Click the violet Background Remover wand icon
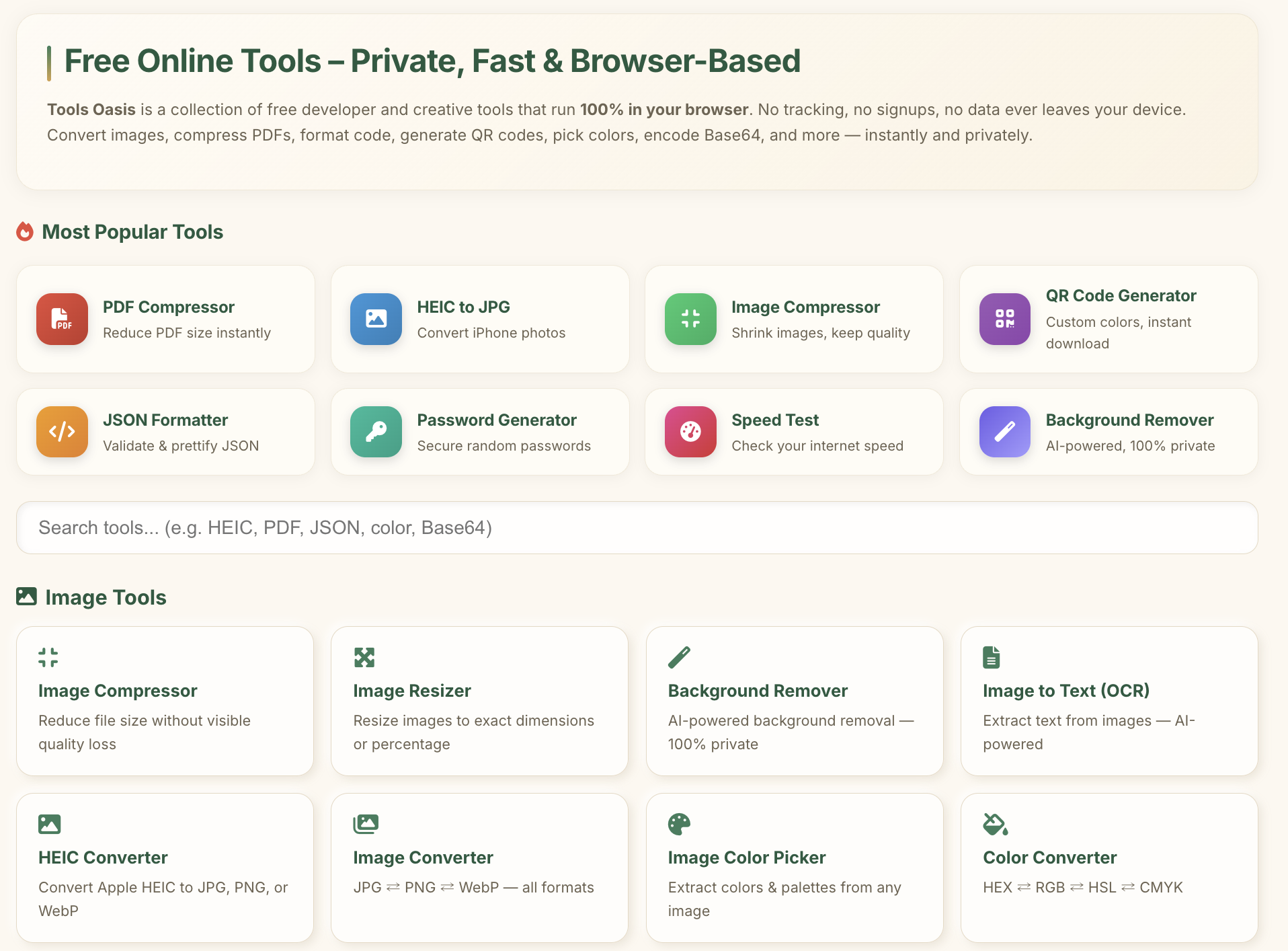Image resolution: width=1288 pixels, height=951 pixels. pyautogui.click(x=1005, y=432)
